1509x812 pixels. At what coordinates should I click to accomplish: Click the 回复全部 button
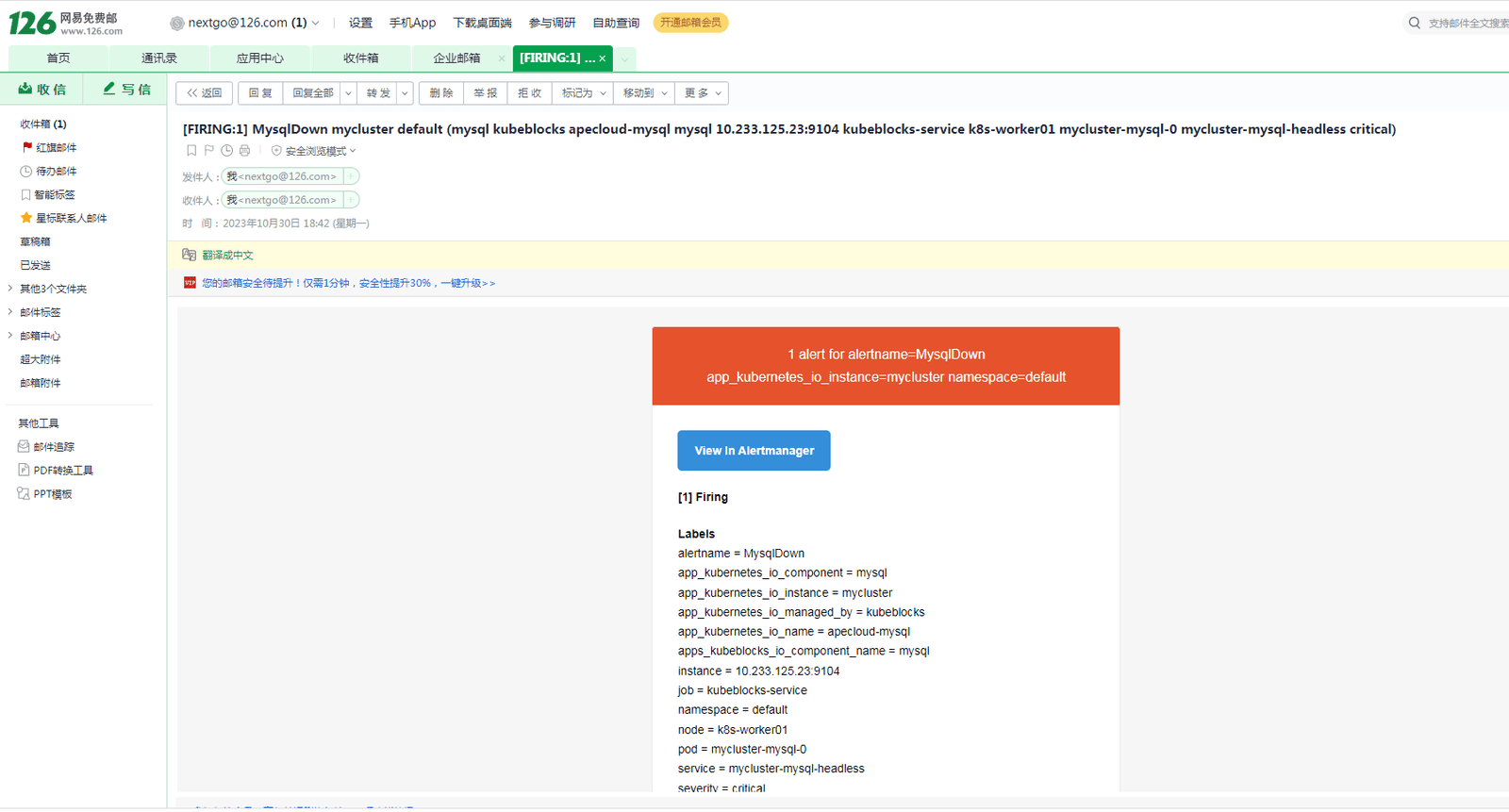click(x=312, y=93)
